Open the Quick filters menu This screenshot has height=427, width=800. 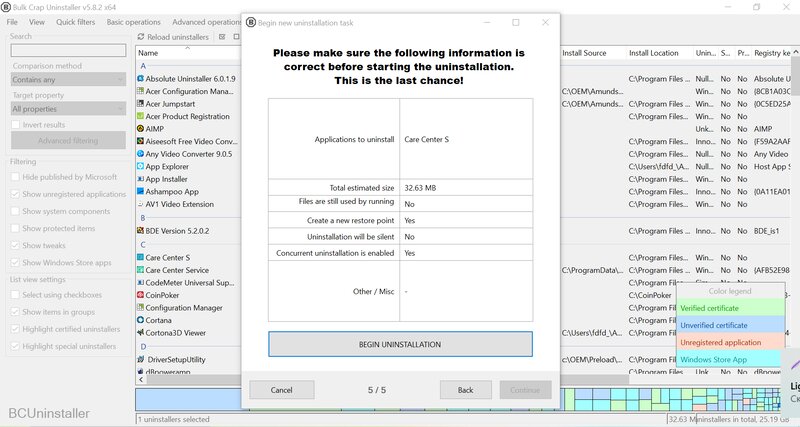point(76,22)
